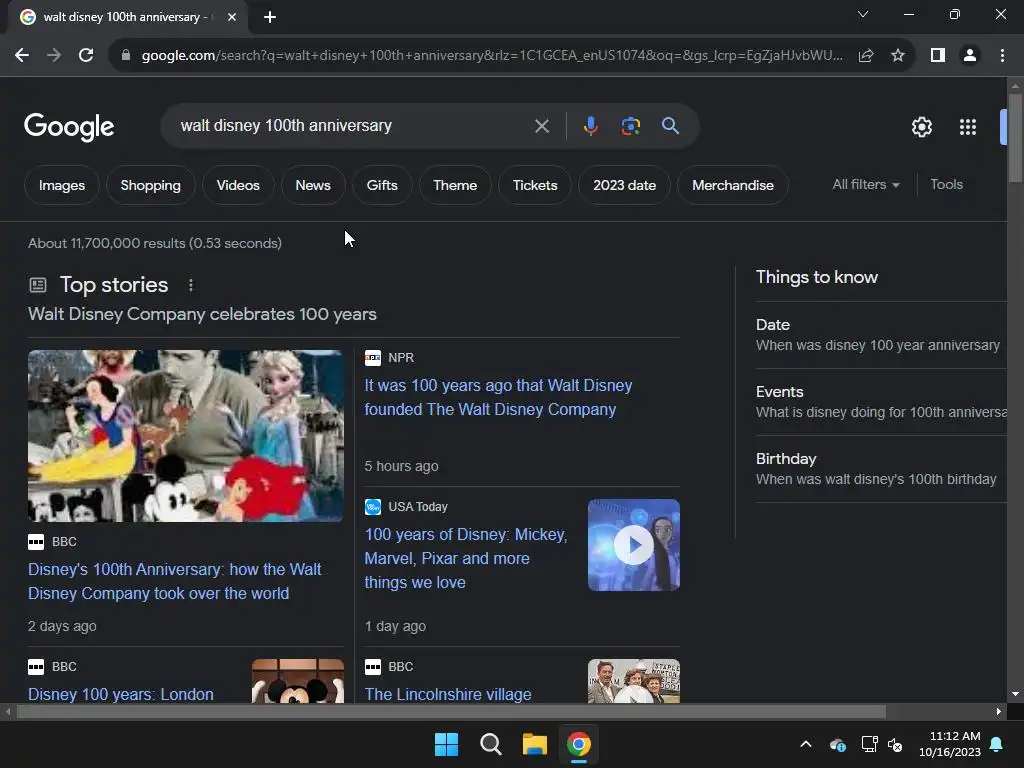Show hidden system tray icons chevron
The image size is (1024, 768).
click(x=806, y=744)
